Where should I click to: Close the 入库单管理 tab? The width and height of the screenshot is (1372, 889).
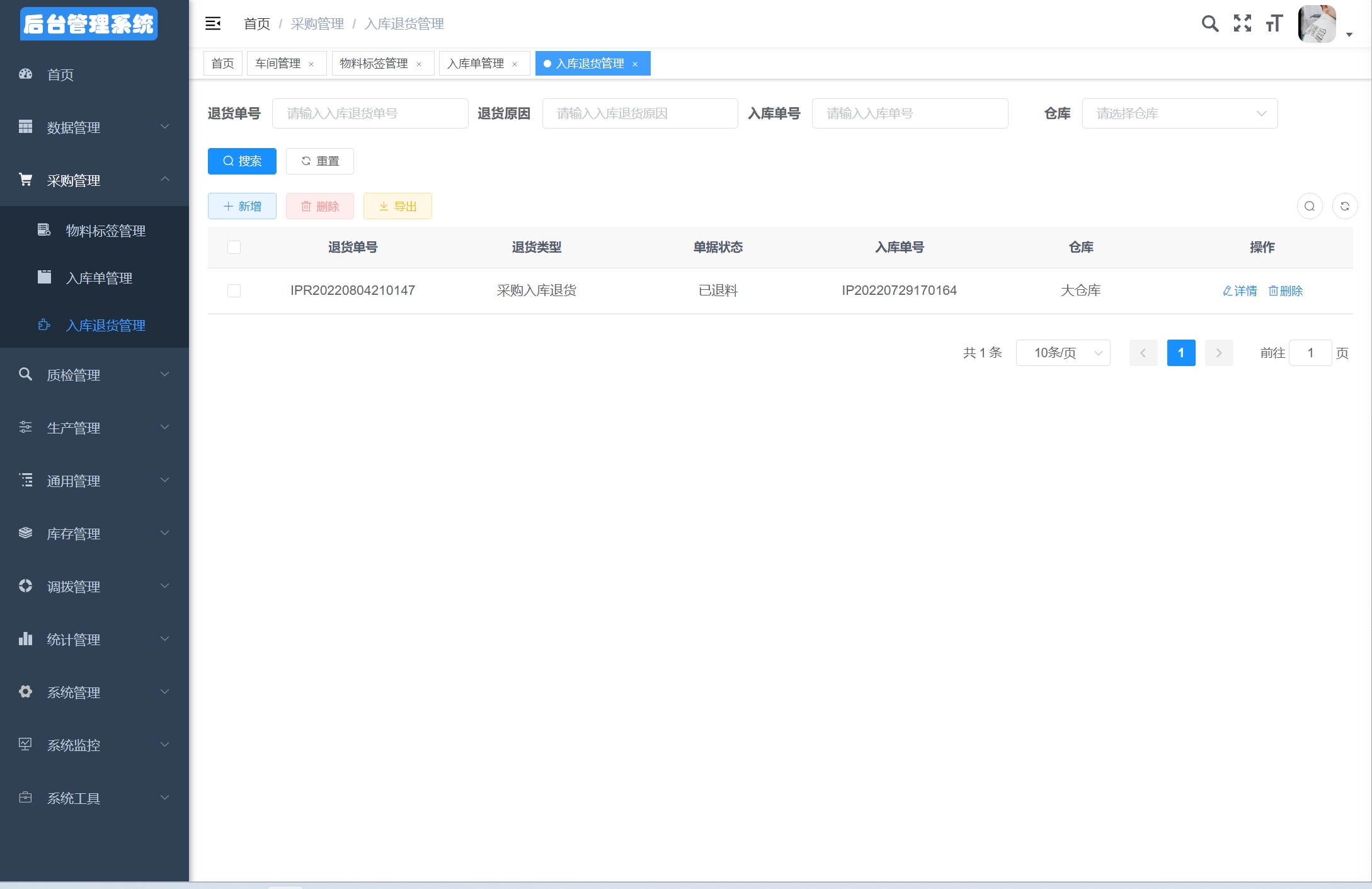pyautogui.click(x=515, y=64)
